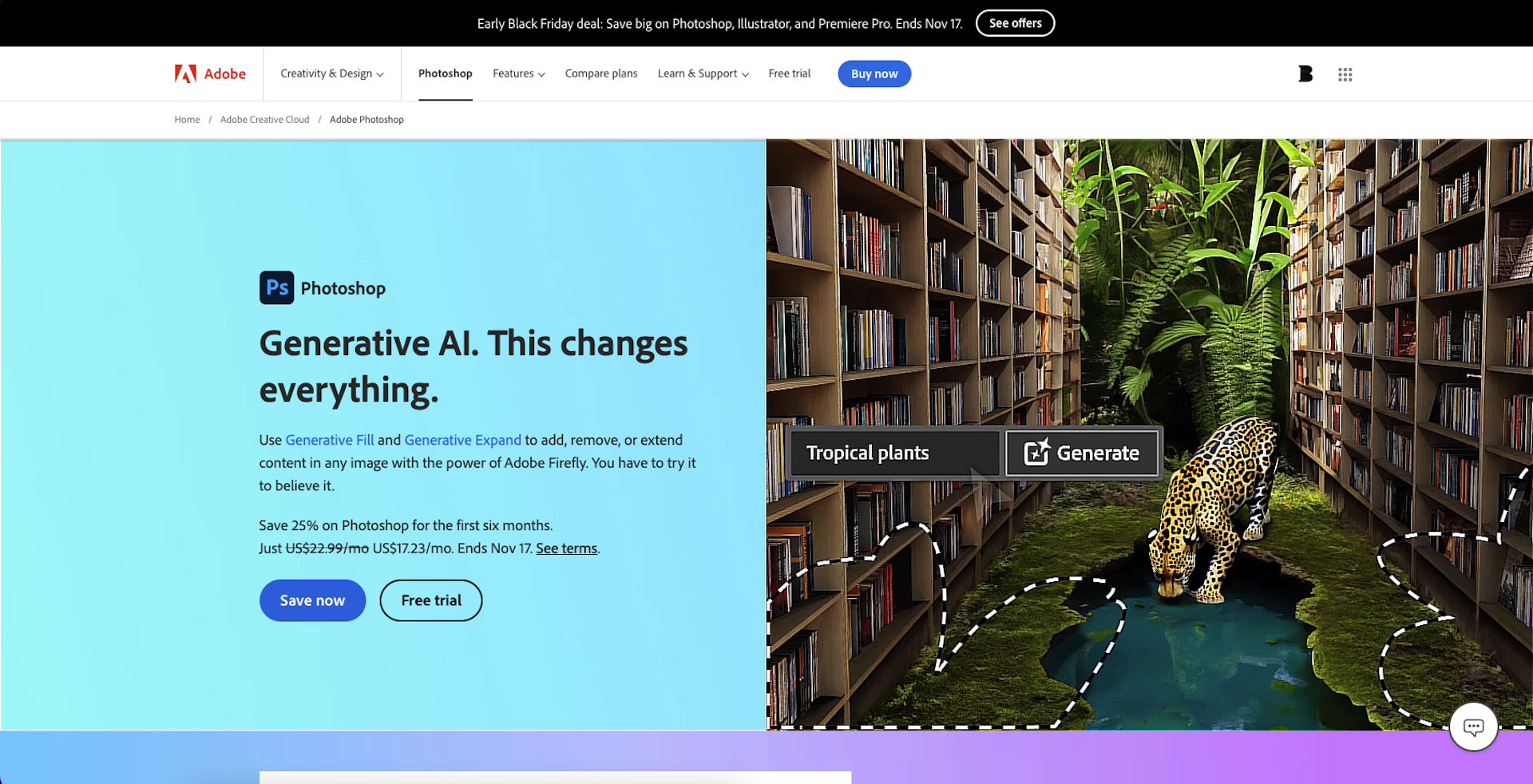Screen dimensions: 1533x784
Task: Open the chat support bubble
Action: point(1473,727)
